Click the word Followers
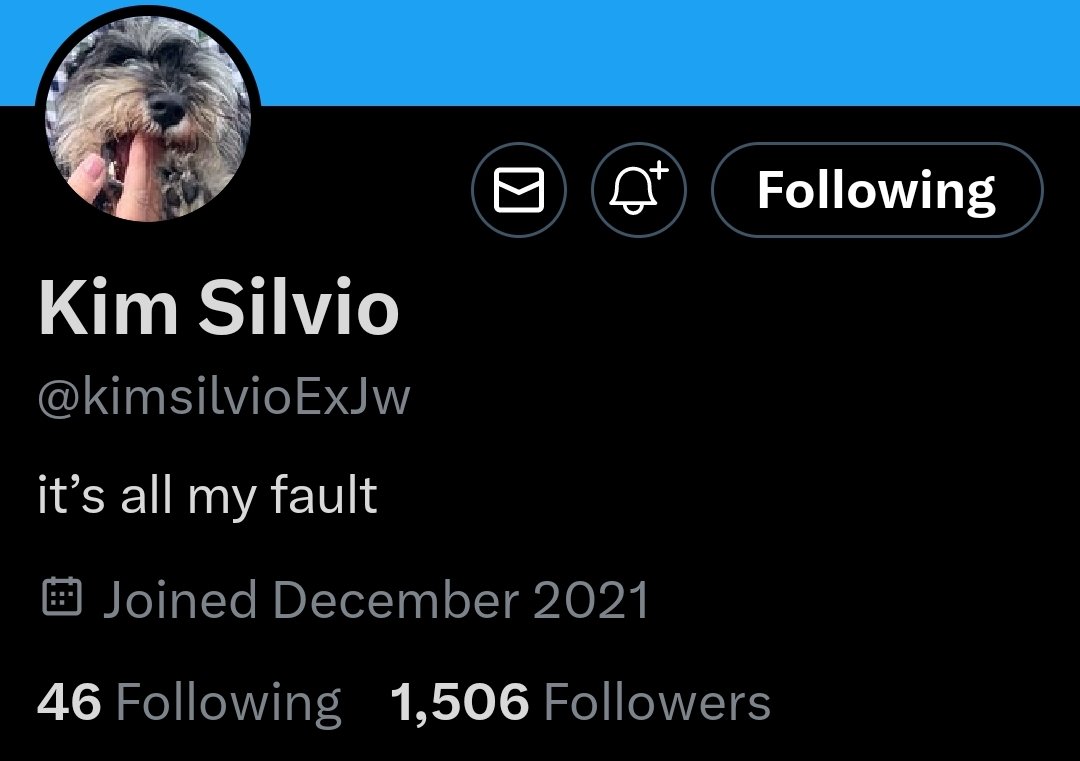1080x761 pixels. pos(658,702)
